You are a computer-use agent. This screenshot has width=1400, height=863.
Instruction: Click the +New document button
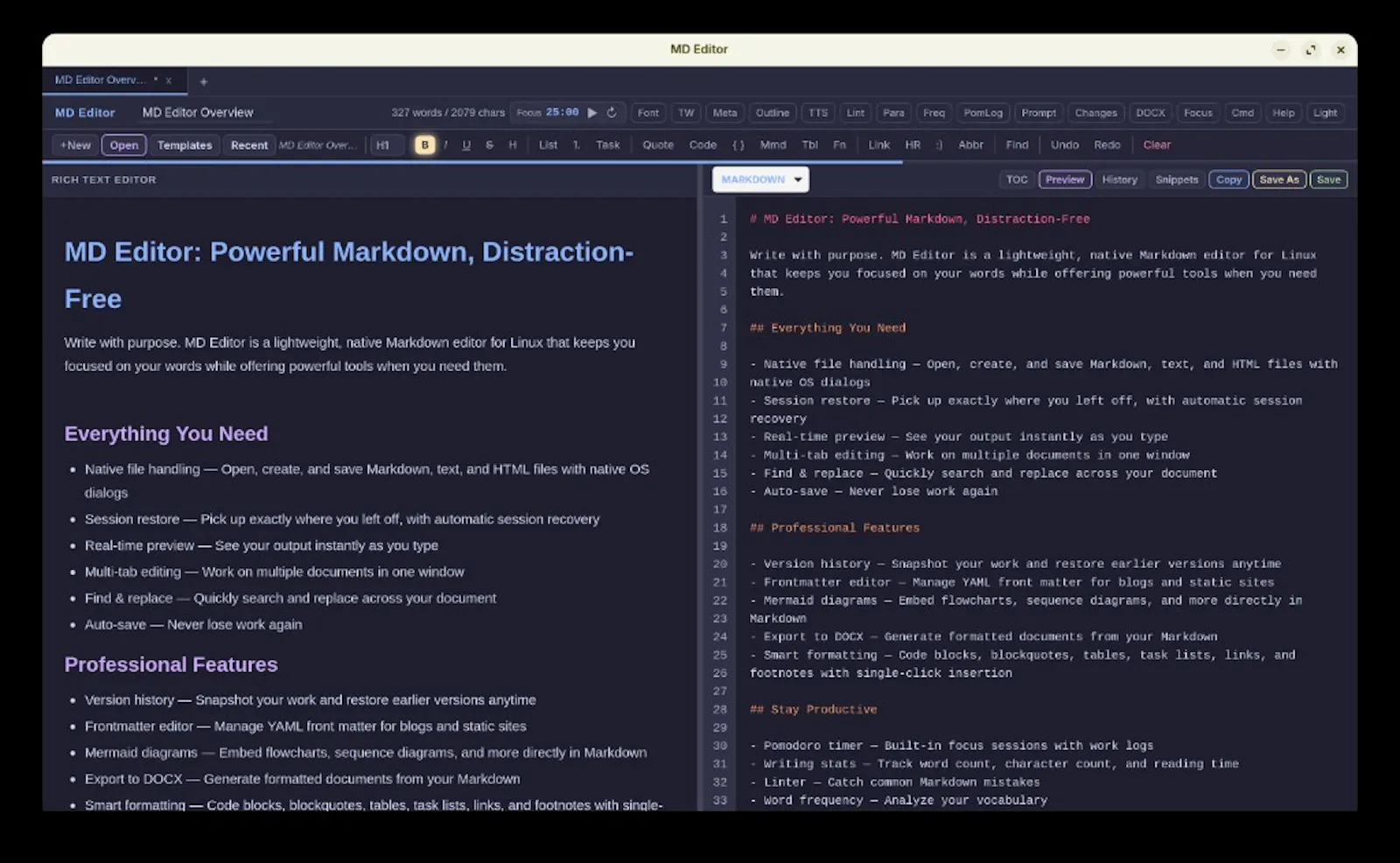click(x=75, y=145)
